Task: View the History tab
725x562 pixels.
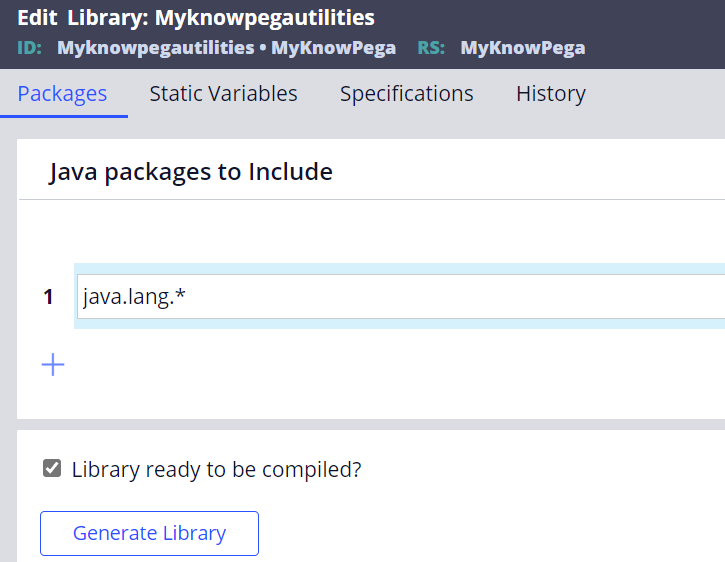Action: pyautogui.click(x=551, y=93)
